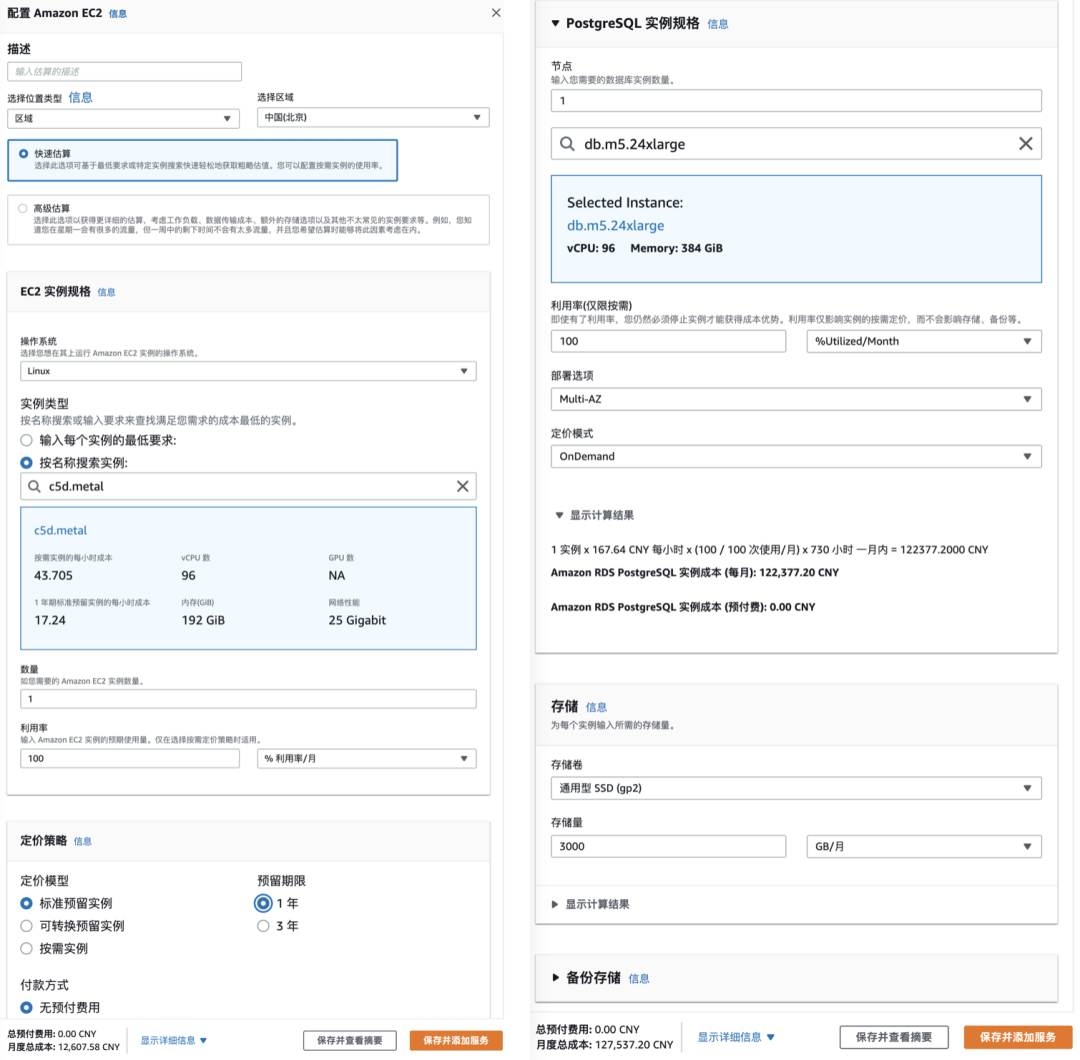
Task: Open the GB/月 storage unit dropdown
Action: [924, 846]
